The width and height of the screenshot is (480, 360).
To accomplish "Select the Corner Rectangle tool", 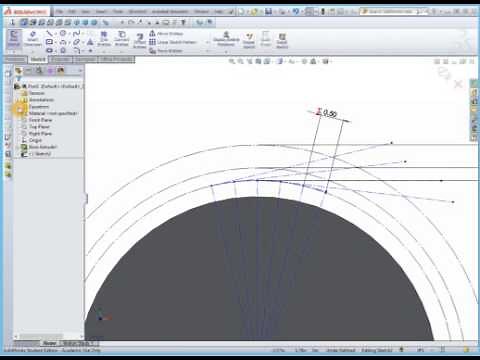I will coord(49,42).
